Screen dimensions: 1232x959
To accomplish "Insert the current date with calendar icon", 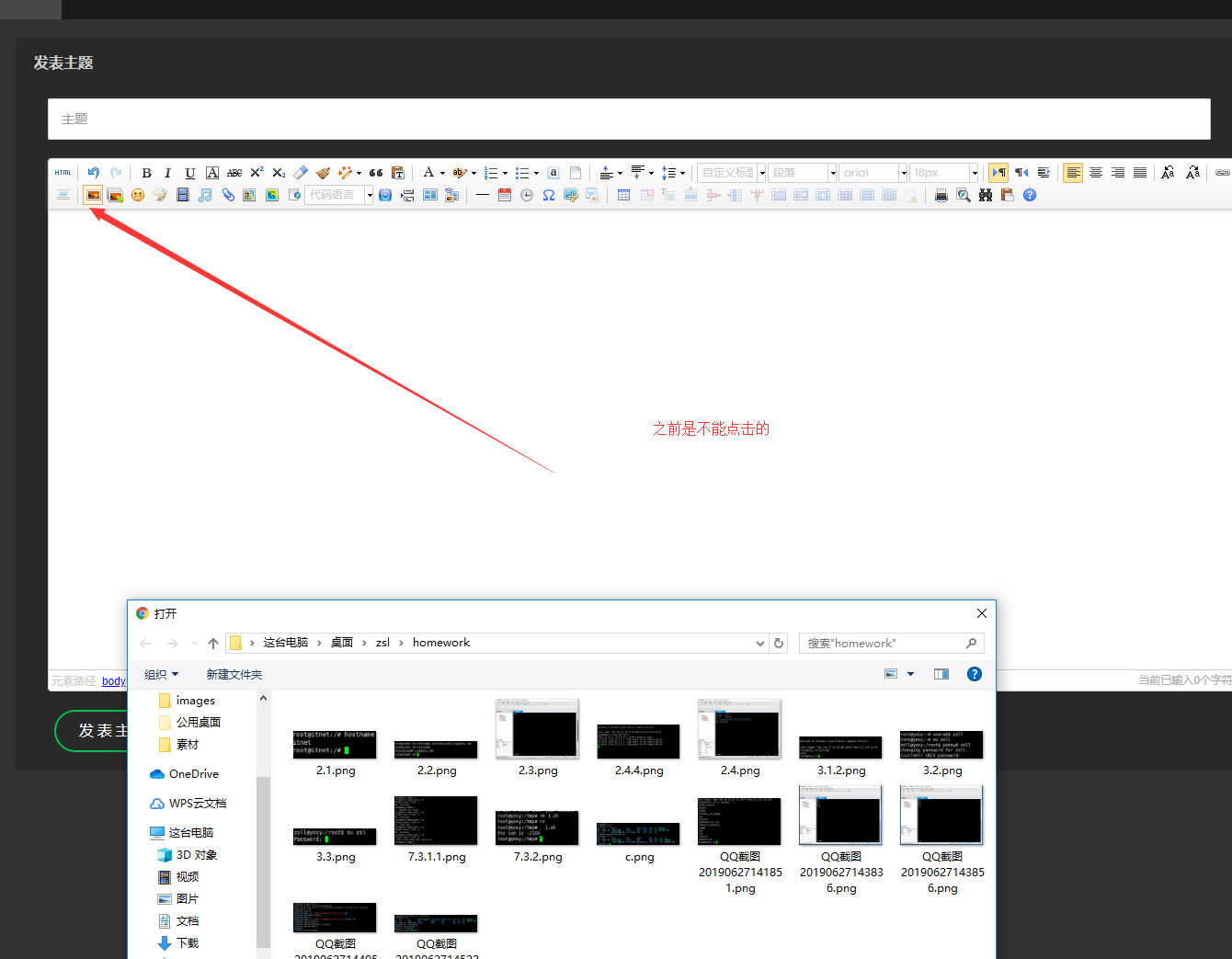I will 505,195.
